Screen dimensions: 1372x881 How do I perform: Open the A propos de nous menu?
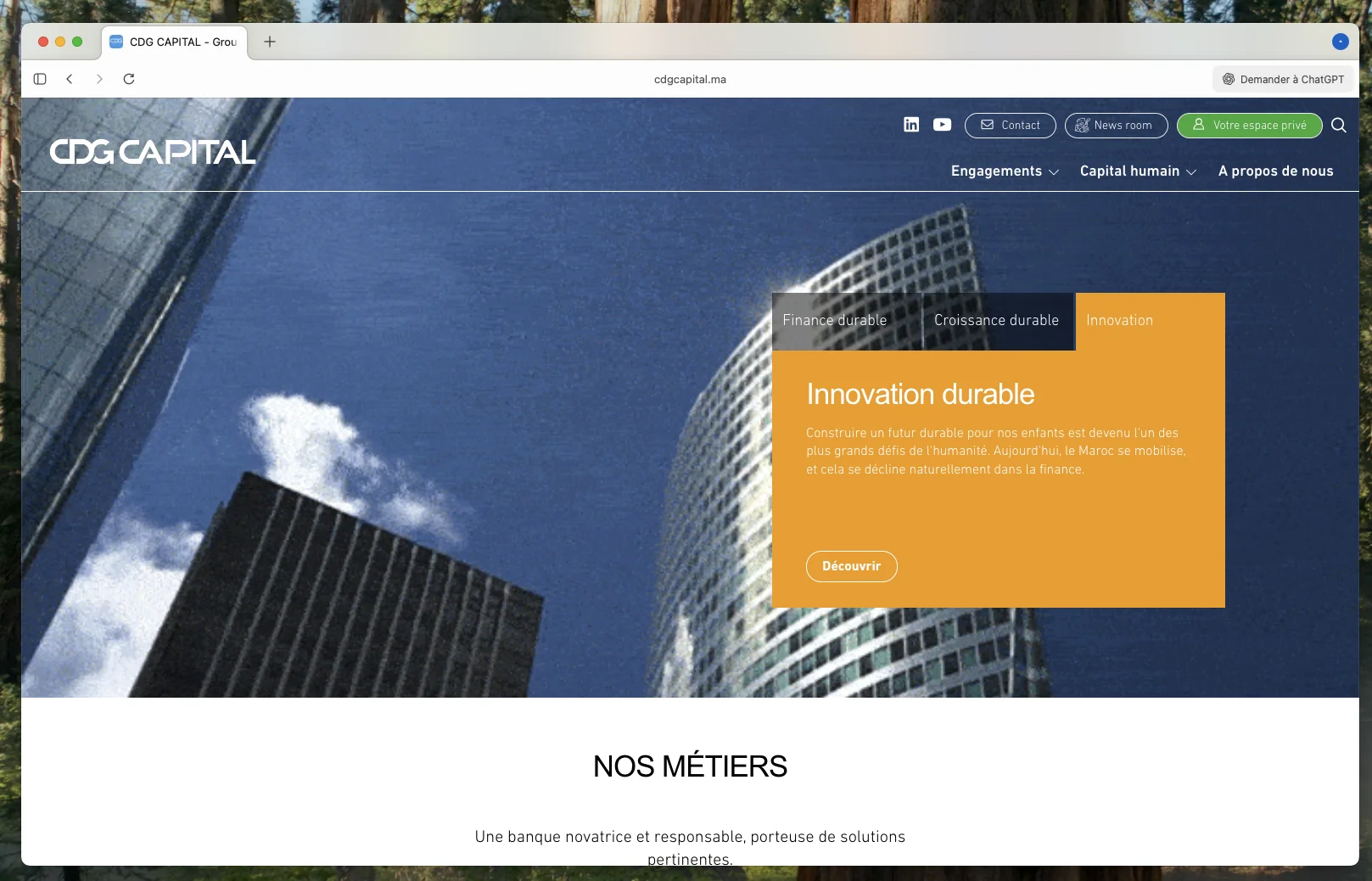click(x=1275, y=171)
